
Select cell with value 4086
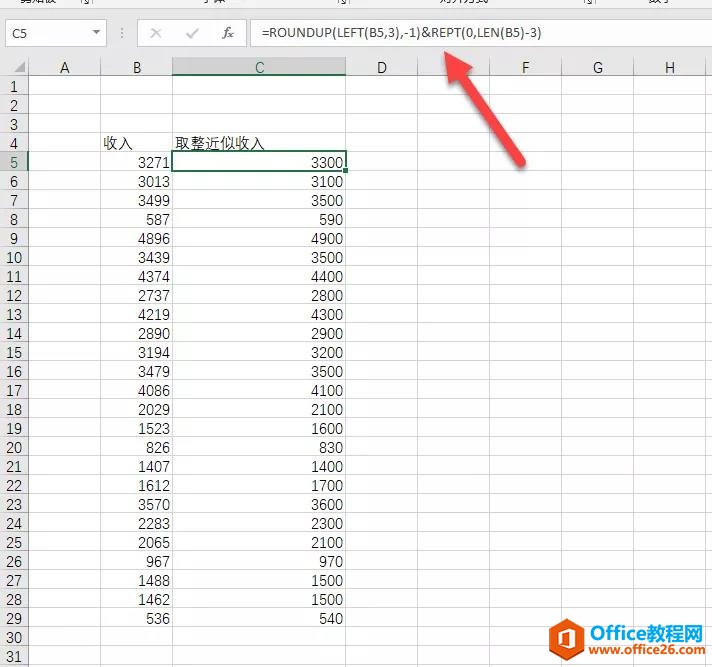pyautogui.click(x=137, y=390)
